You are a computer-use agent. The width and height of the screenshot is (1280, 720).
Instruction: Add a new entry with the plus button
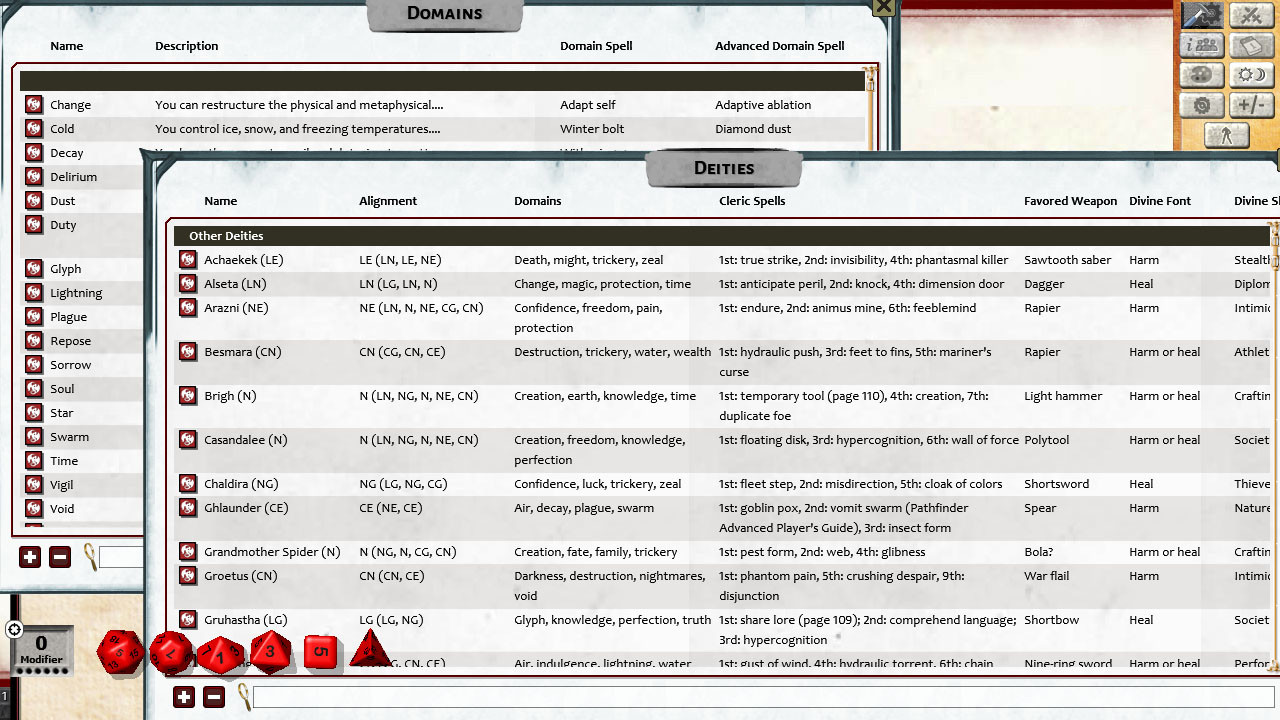(183, 696)
